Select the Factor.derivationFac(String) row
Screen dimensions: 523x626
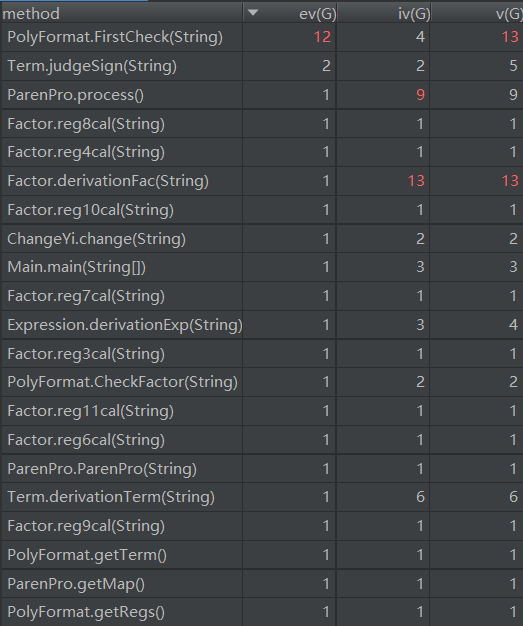click(262, 181)
